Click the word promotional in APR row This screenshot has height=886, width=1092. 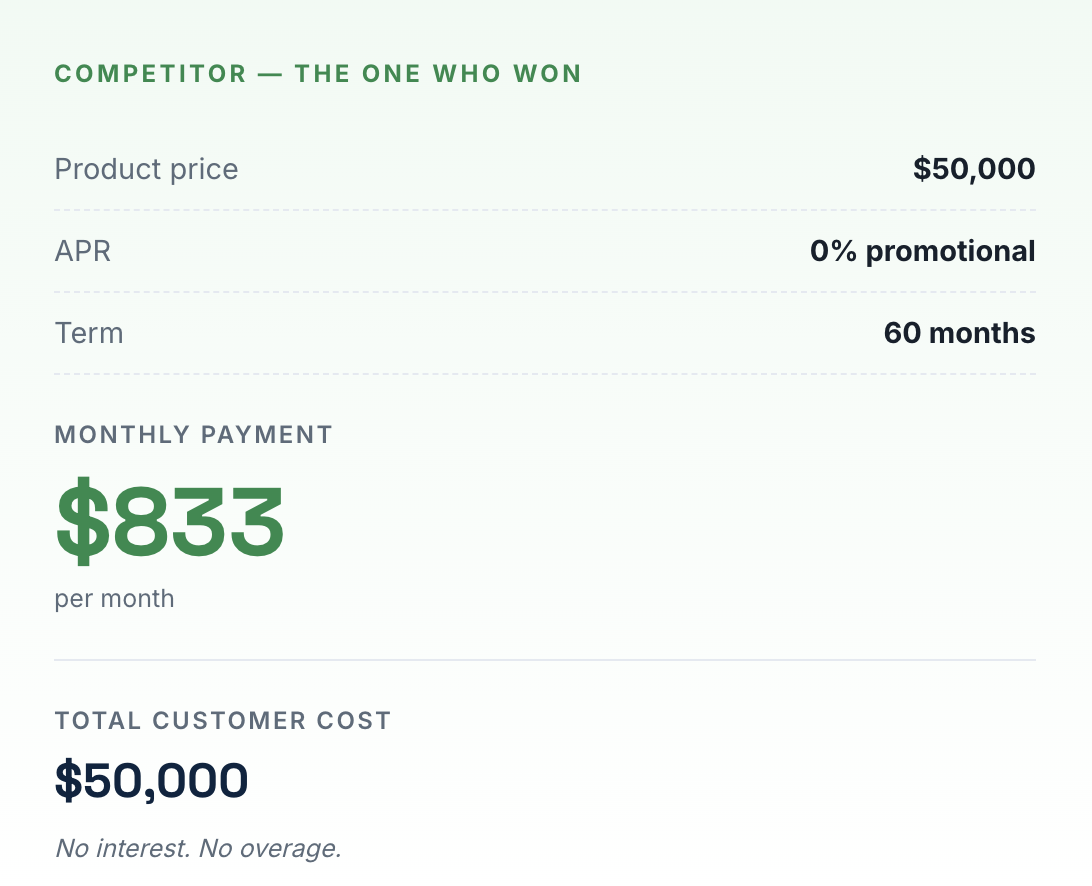(x=950, y=253)
